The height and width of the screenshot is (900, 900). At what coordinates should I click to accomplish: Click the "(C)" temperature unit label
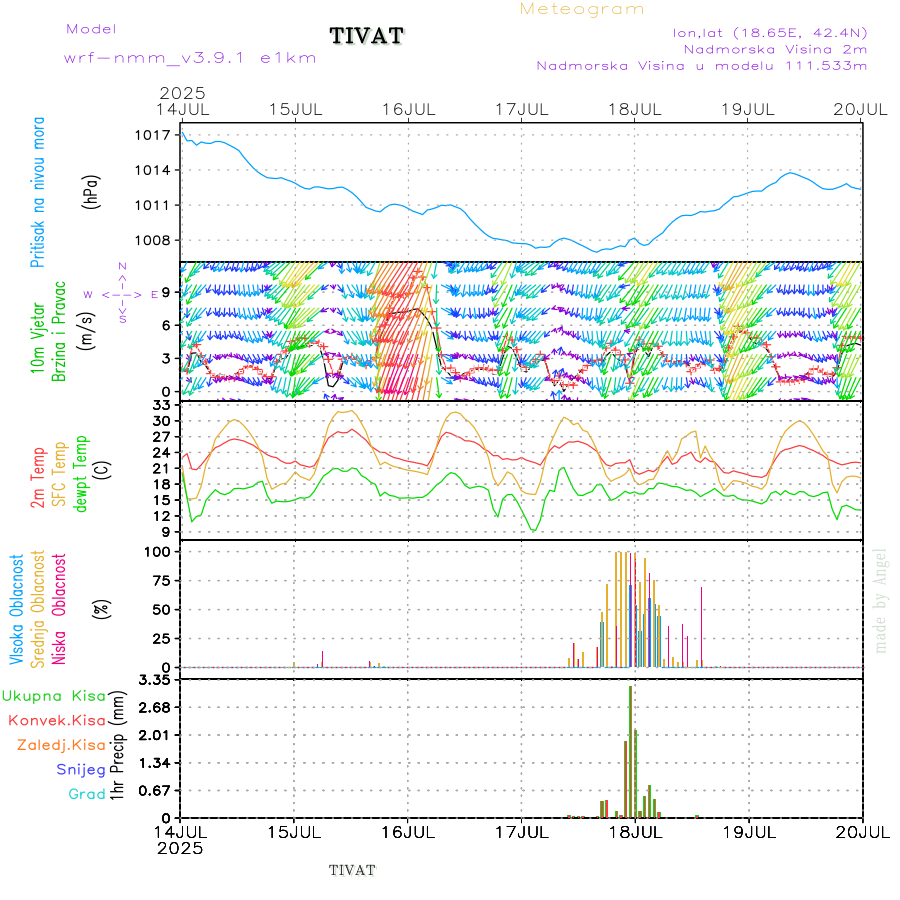tap(102, 470)
